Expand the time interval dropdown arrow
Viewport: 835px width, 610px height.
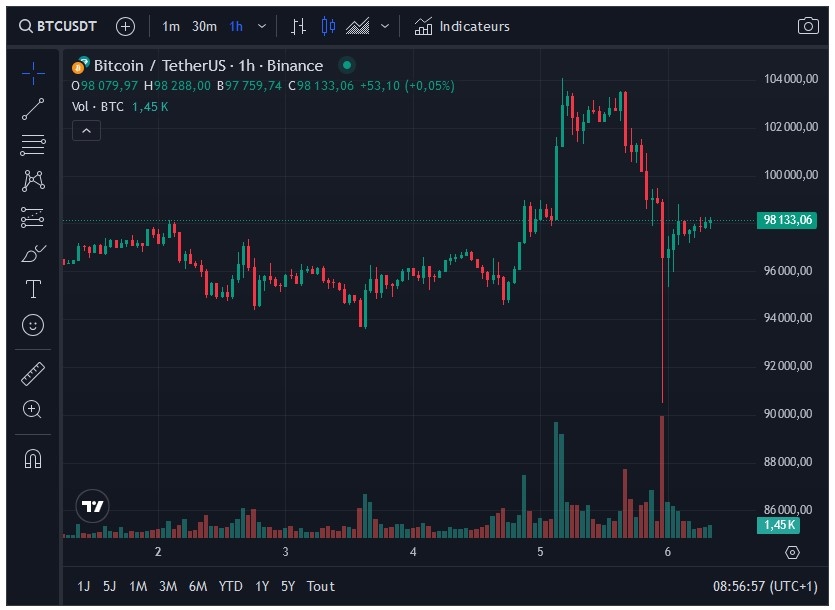point(262,26)
